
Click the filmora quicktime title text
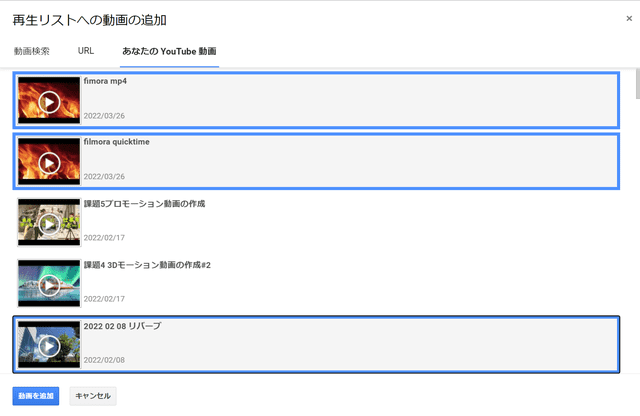[116, 142]
